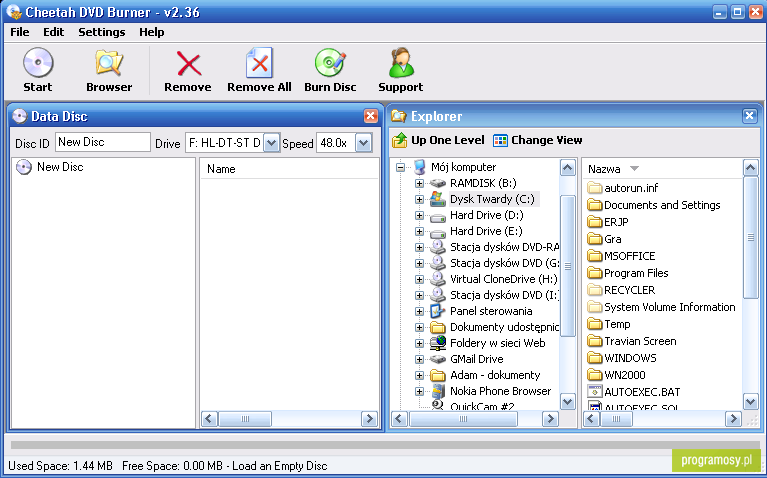Click Foldery w sieci Web globe icon
Image resolution: width=767 pixels, height=478 pixels.
click(438, 343)
